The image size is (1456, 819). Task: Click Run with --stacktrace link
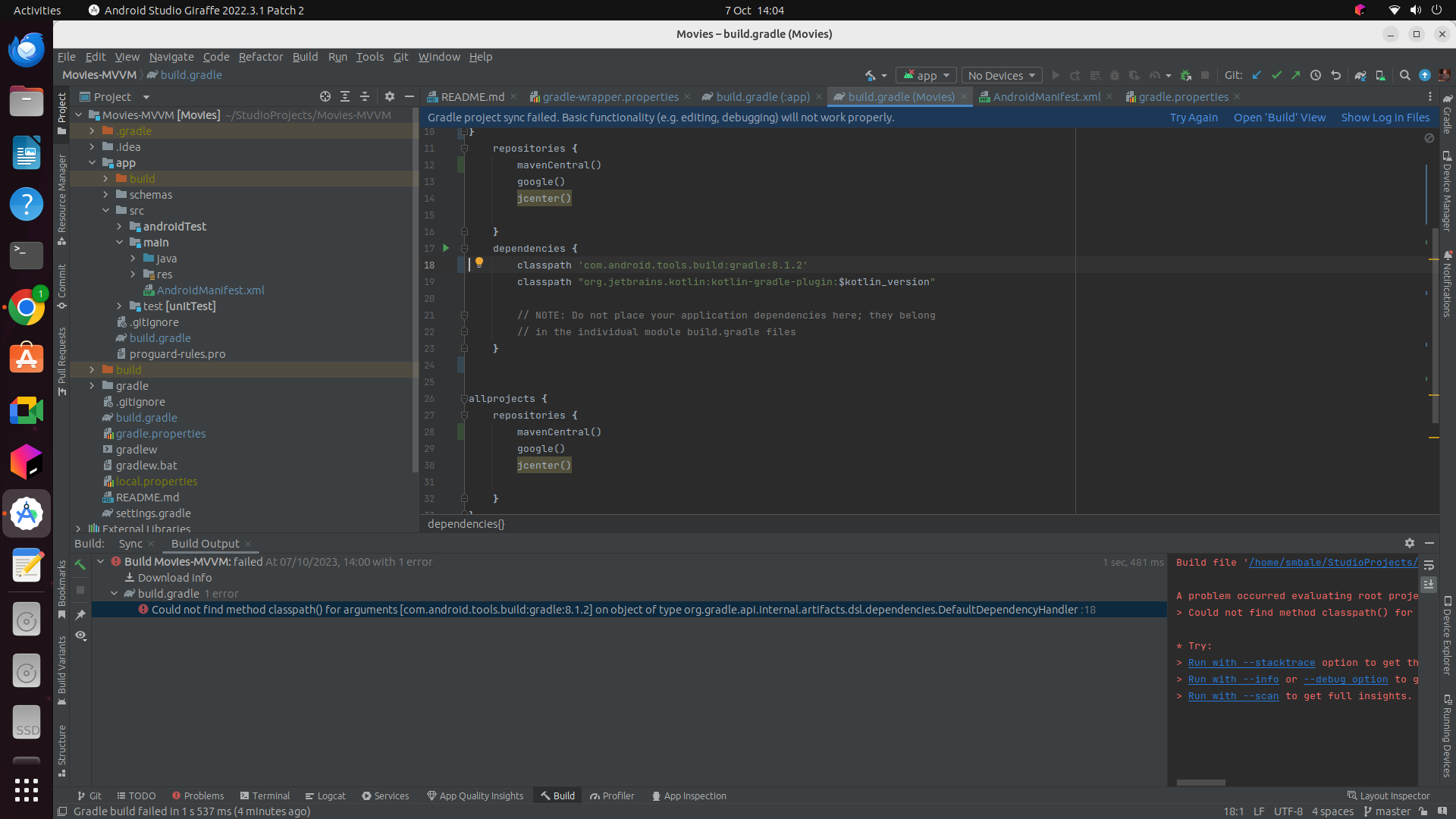click(x=1251, y=662)
